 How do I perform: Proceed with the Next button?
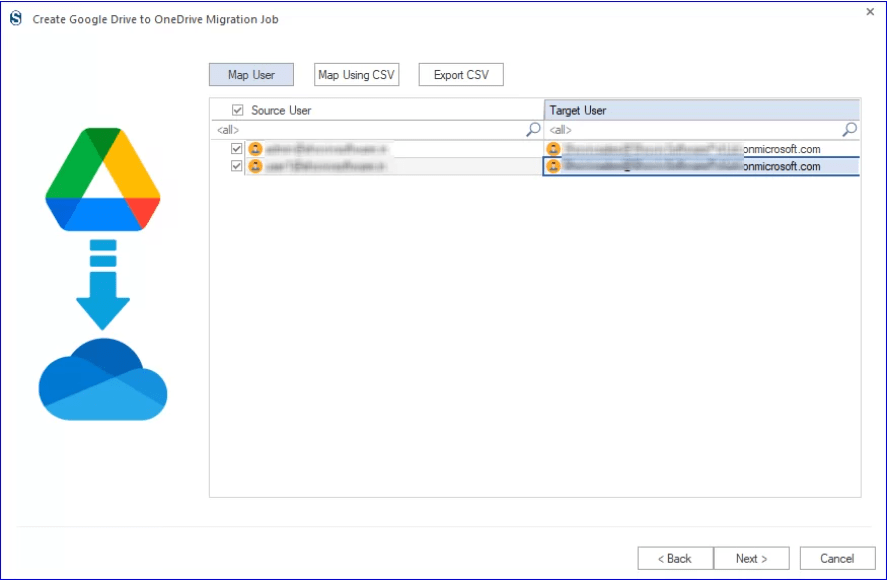(752, 558)
